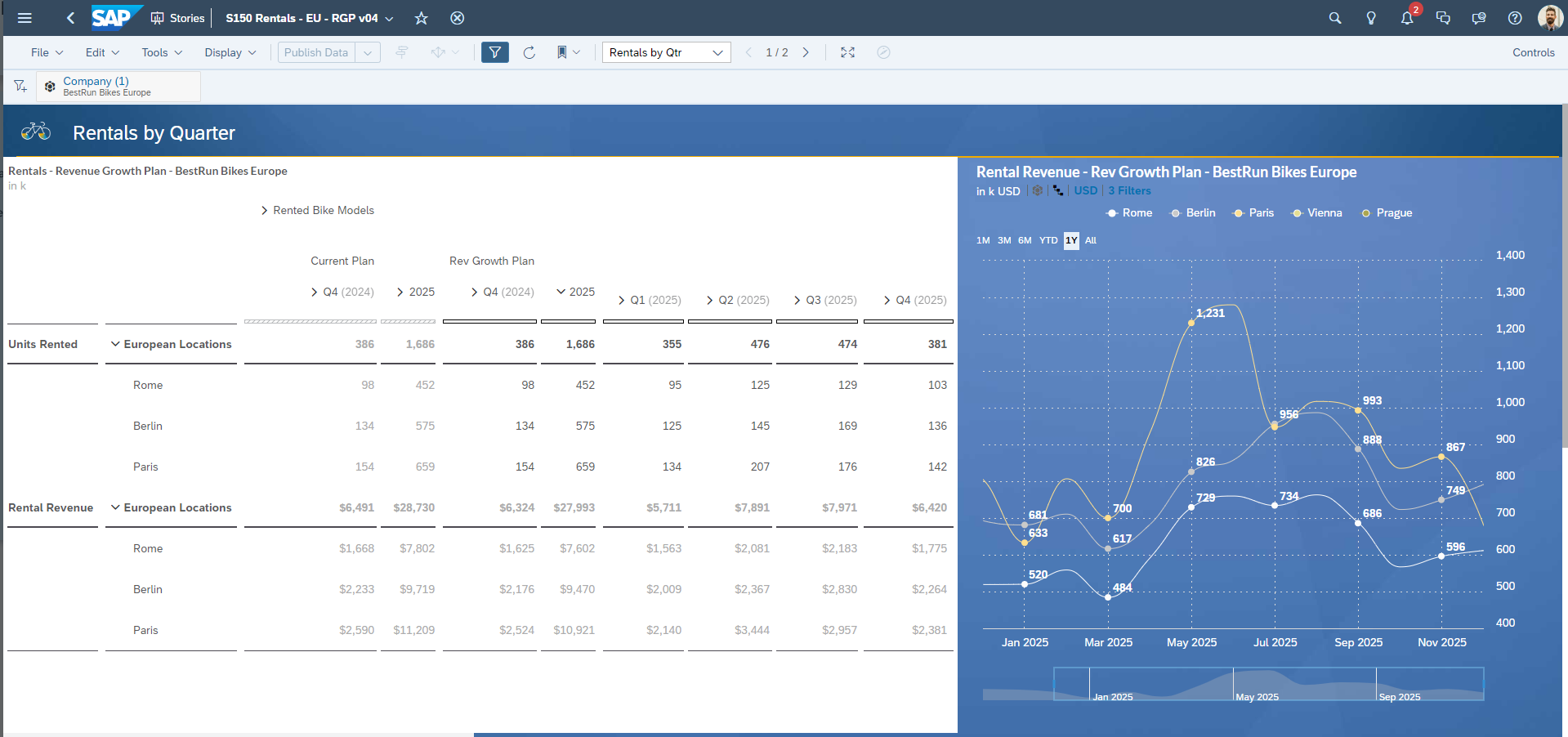Open notifications bell with 2 alerts

[1408, 17]
